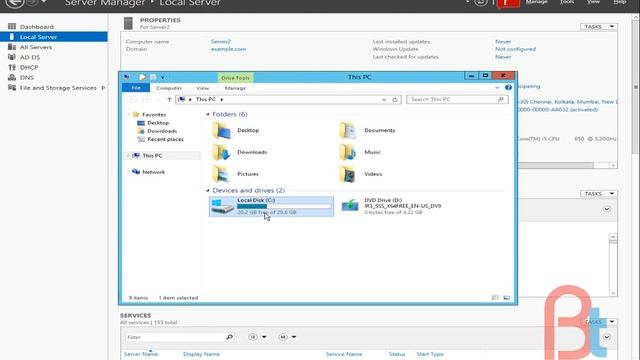This screenshot has width=640, height=360.
Task: Click the Not configured Windows Update link
Action: (516, 49)
